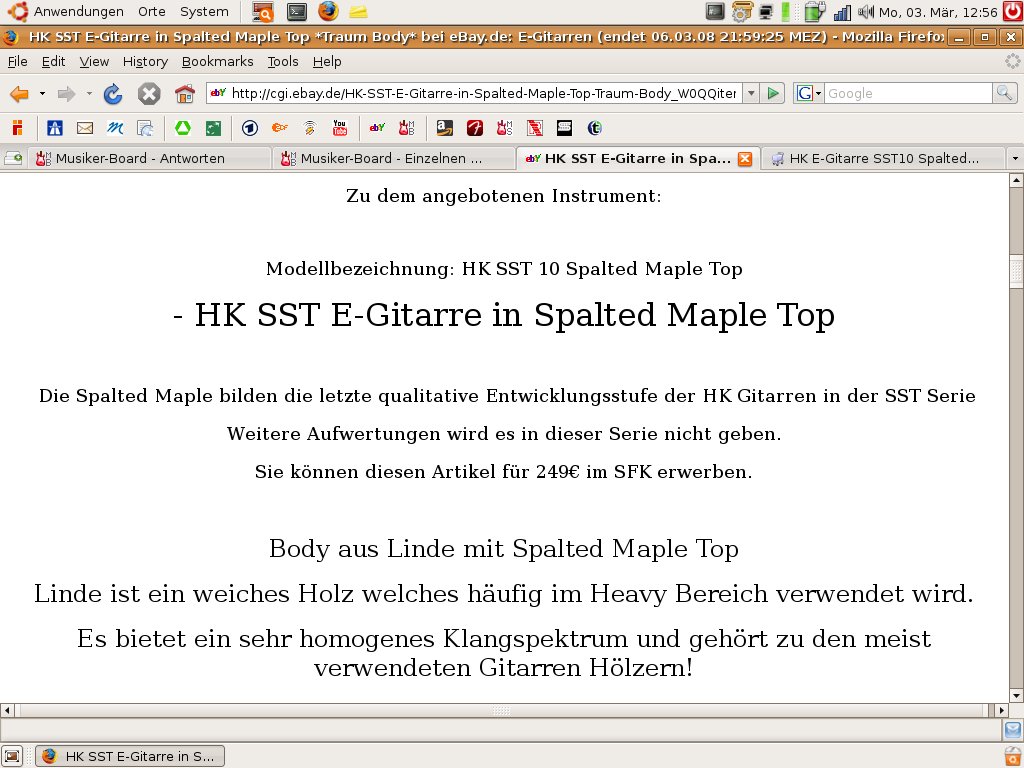Stop loading with the grey X icon

click(149, 94)
